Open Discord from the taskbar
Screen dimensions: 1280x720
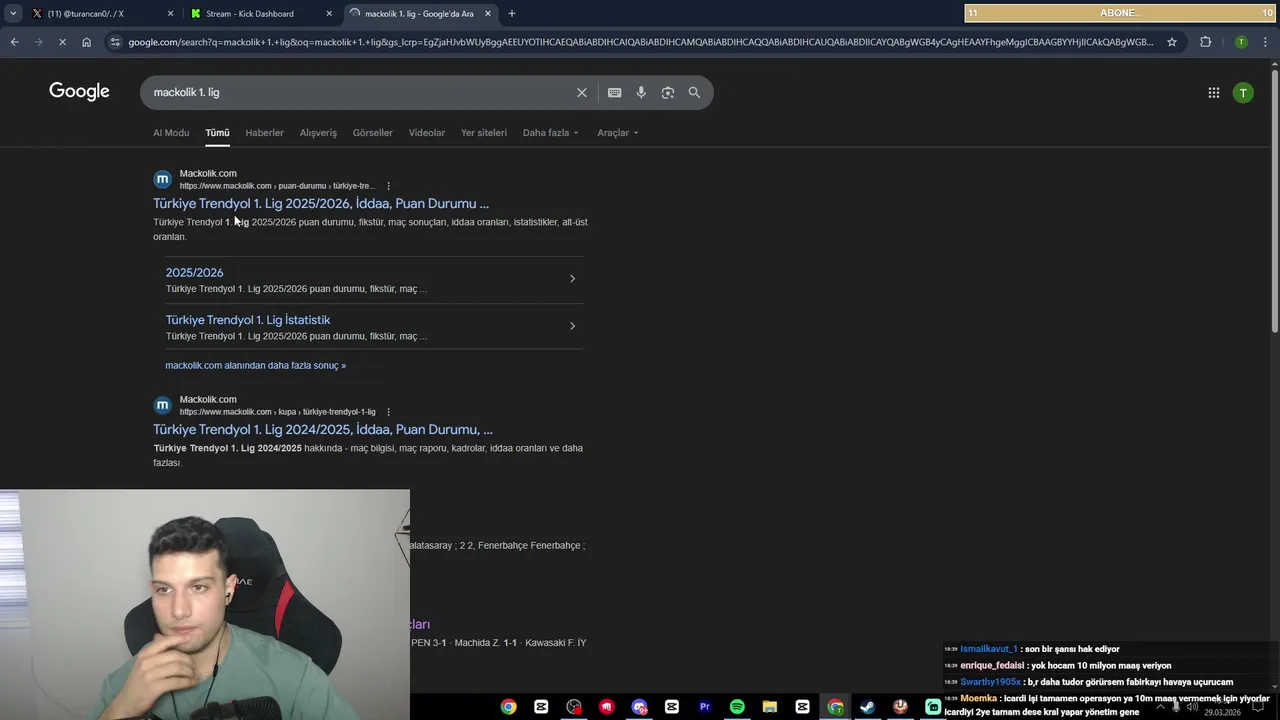(x=639, y=707)
